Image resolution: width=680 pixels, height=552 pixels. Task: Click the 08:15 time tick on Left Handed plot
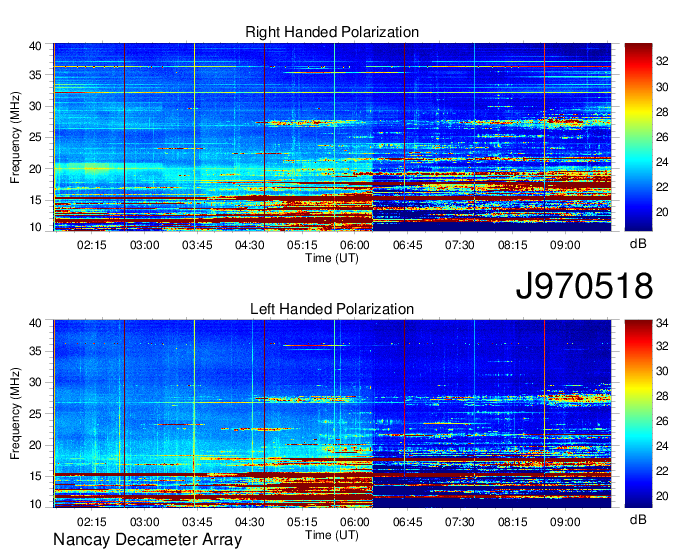click(x=512, y=522)
